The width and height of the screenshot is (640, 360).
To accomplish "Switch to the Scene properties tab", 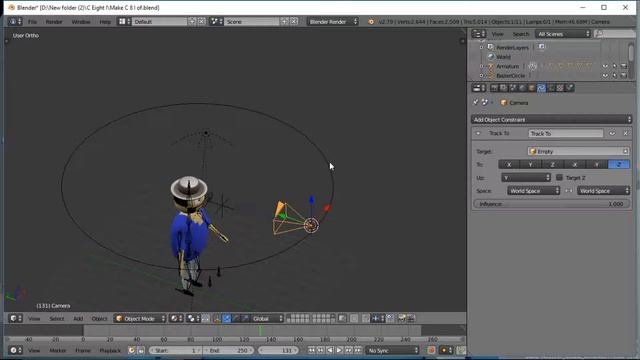I will pos(513,88).
